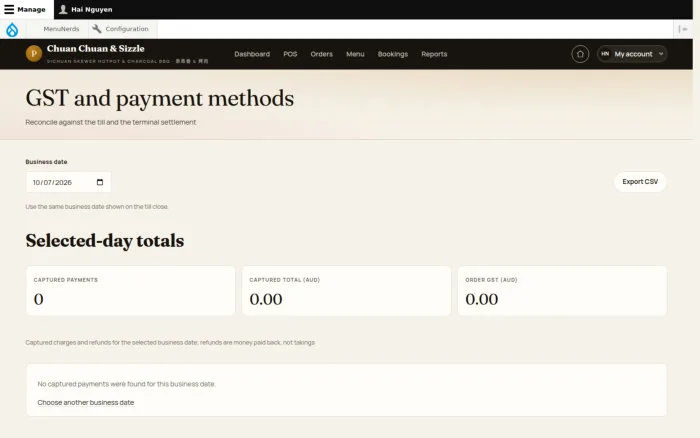The width and height of the screenshot is (700, 438).
Task: Click the Selected-day totals heading
Action: click(104, 241)
